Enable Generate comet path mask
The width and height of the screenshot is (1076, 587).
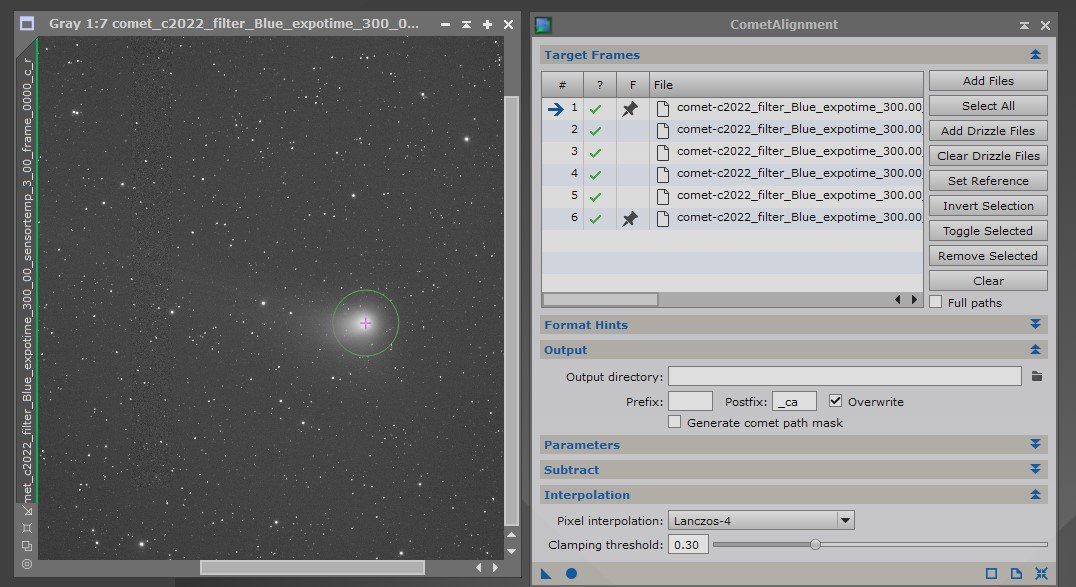pyautogui.click(x=675, y=421)
